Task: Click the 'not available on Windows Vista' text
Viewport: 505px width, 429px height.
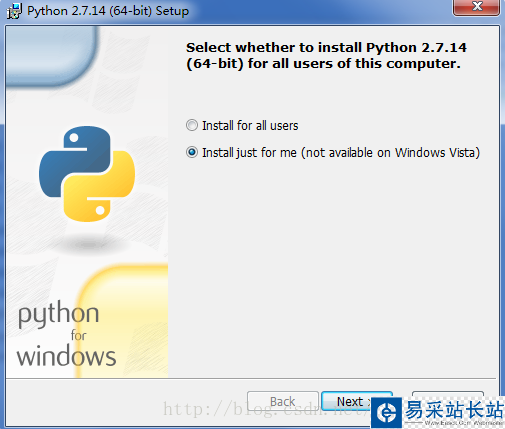Action: (x=391, y=153)
